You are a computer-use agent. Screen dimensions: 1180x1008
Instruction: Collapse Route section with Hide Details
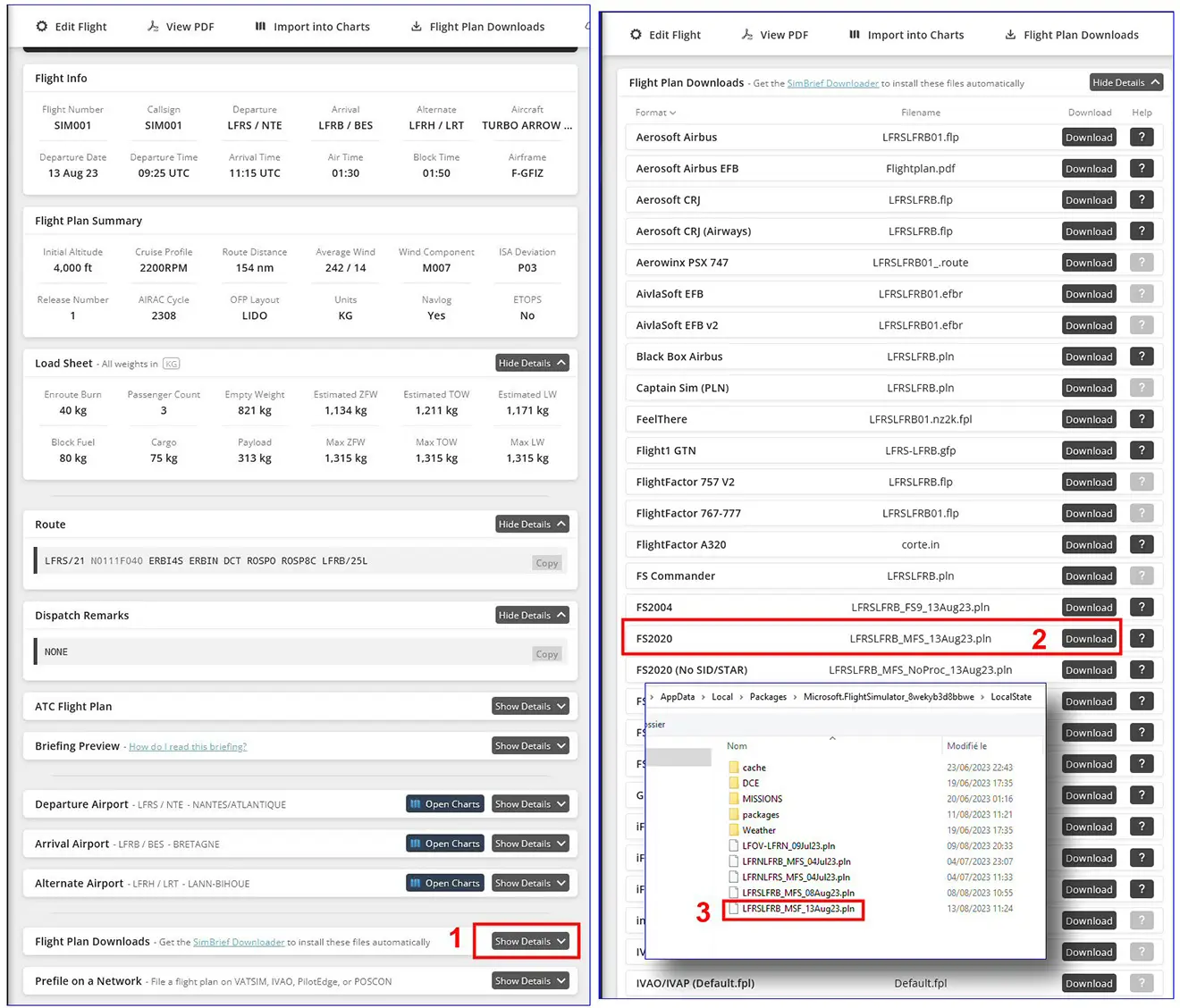[532, 524]
